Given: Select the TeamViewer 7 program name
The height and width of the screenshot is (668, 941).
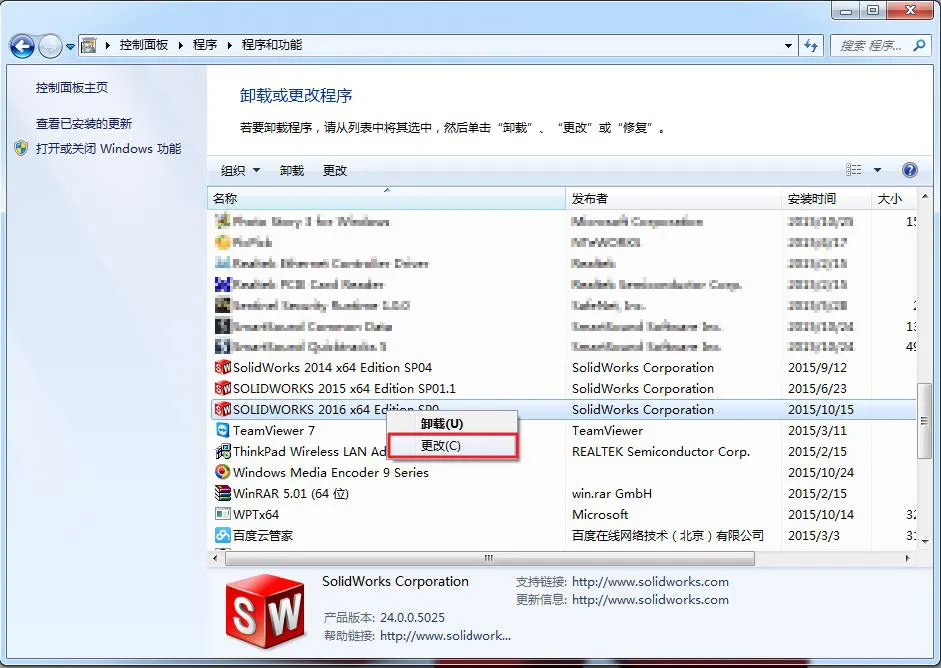Looking at the screenshot, I should click(x=274, y=430).
